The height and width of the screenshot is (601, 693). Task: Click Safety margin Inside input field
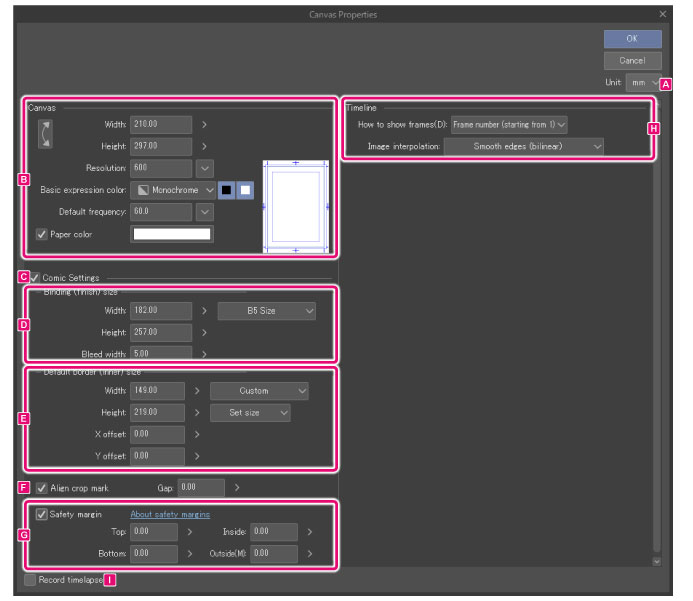(274, 532)
